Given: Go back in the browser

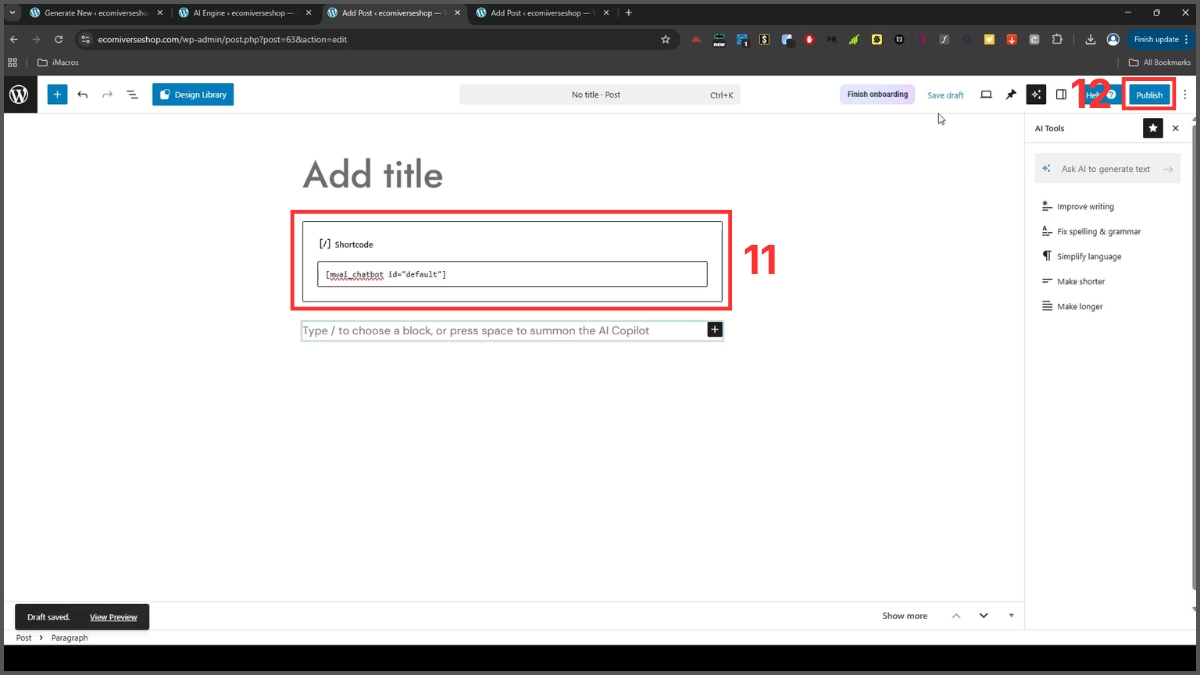Looking at the screenshot, I should [13, 39].
